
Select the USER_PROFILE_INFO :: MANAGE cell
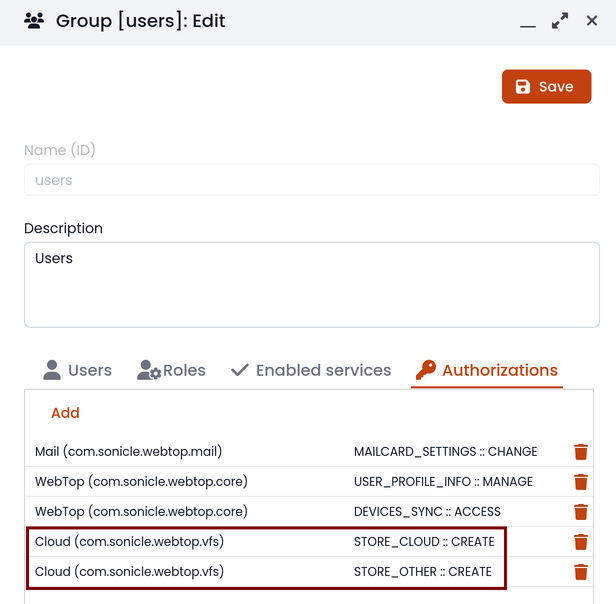pos(443,481)
